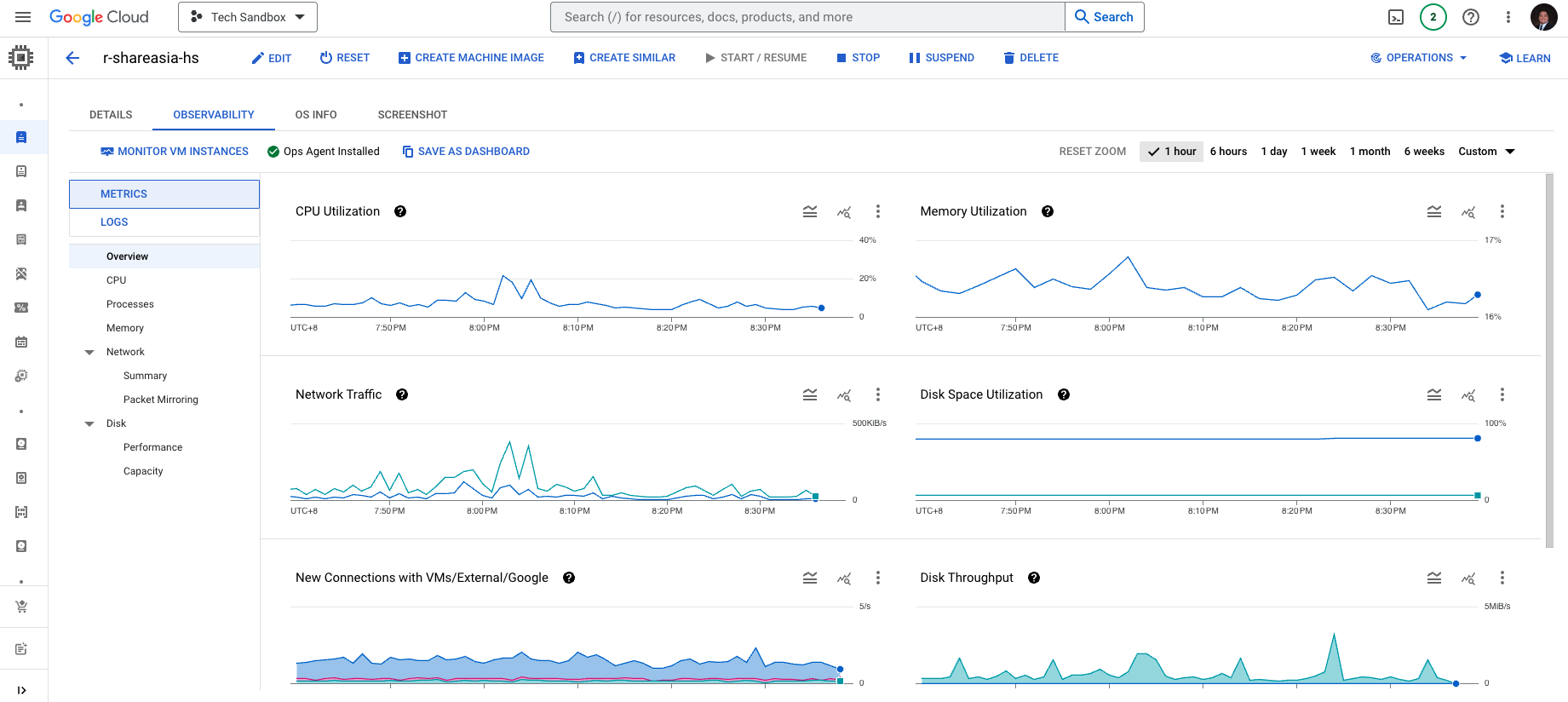Image resolution: width=1568 pixels, height=702 pixels.
Task: Toggle legend on CPU Utilization chart
Action: pyautogui.click(x=809, y=211)
